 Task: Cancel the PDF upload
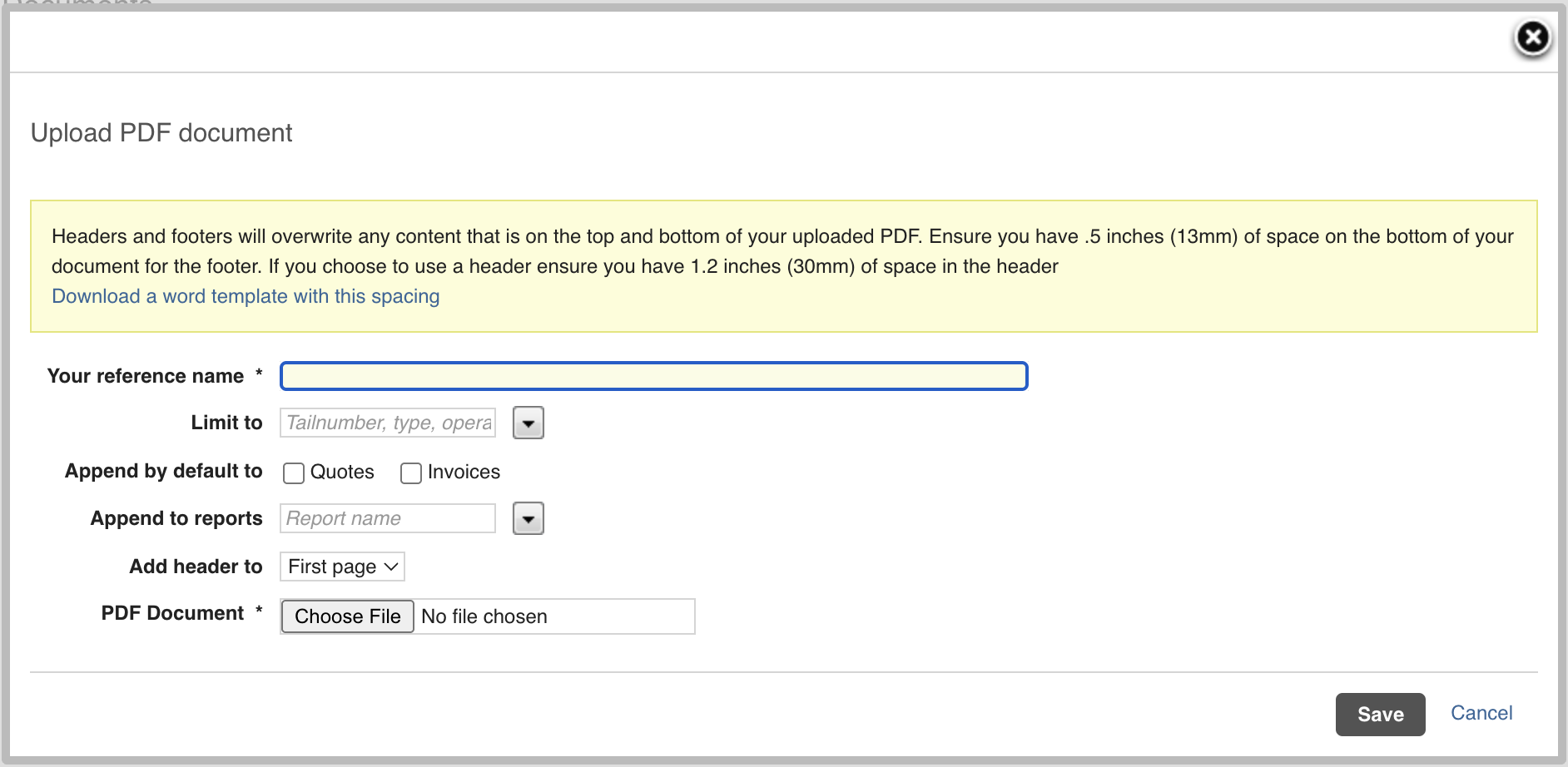pos(1481,713)
